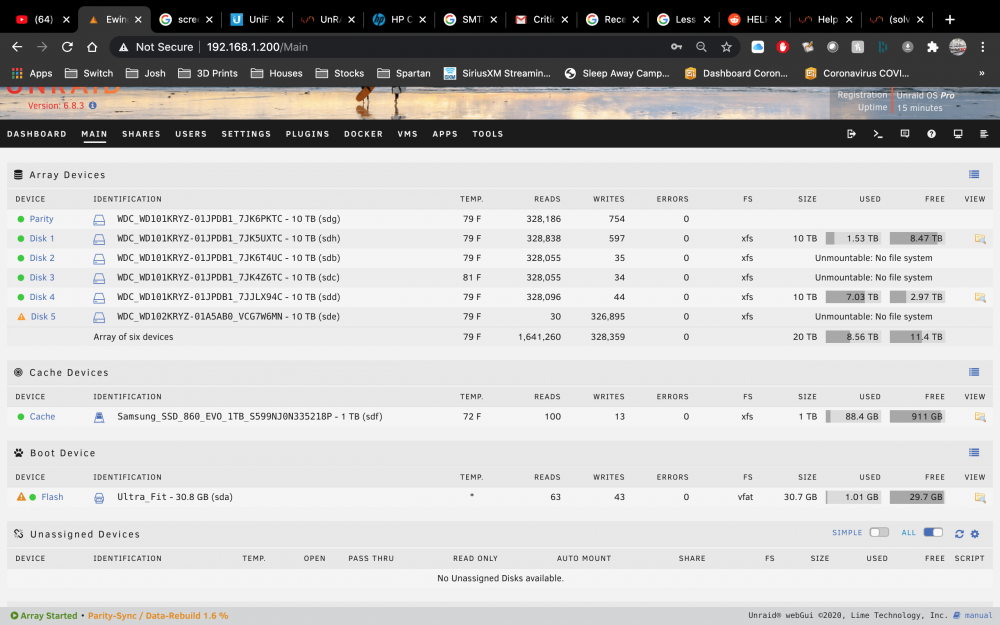Screen dimensions: 1000x625
Task: Open the logout icon in Unraid toolbar
Action: tap(851, 134)
